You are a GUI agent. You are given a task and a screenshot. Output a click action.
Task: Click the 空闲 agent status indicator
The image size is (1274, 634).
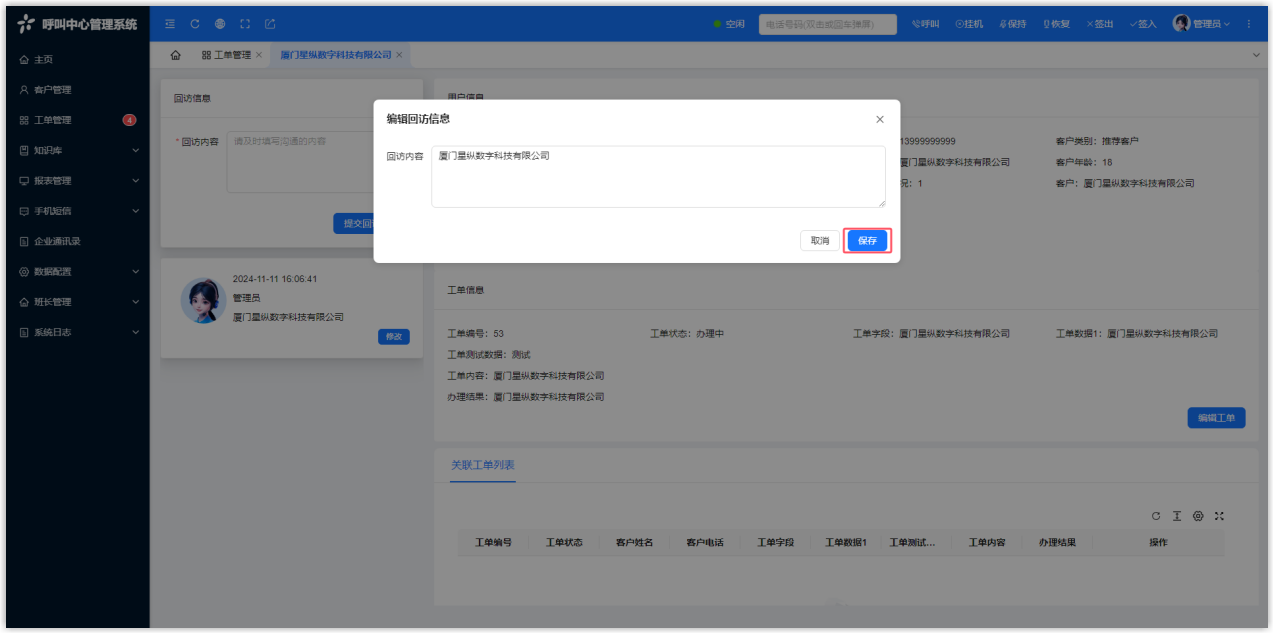pyautogui.click(x=729, y=24)
